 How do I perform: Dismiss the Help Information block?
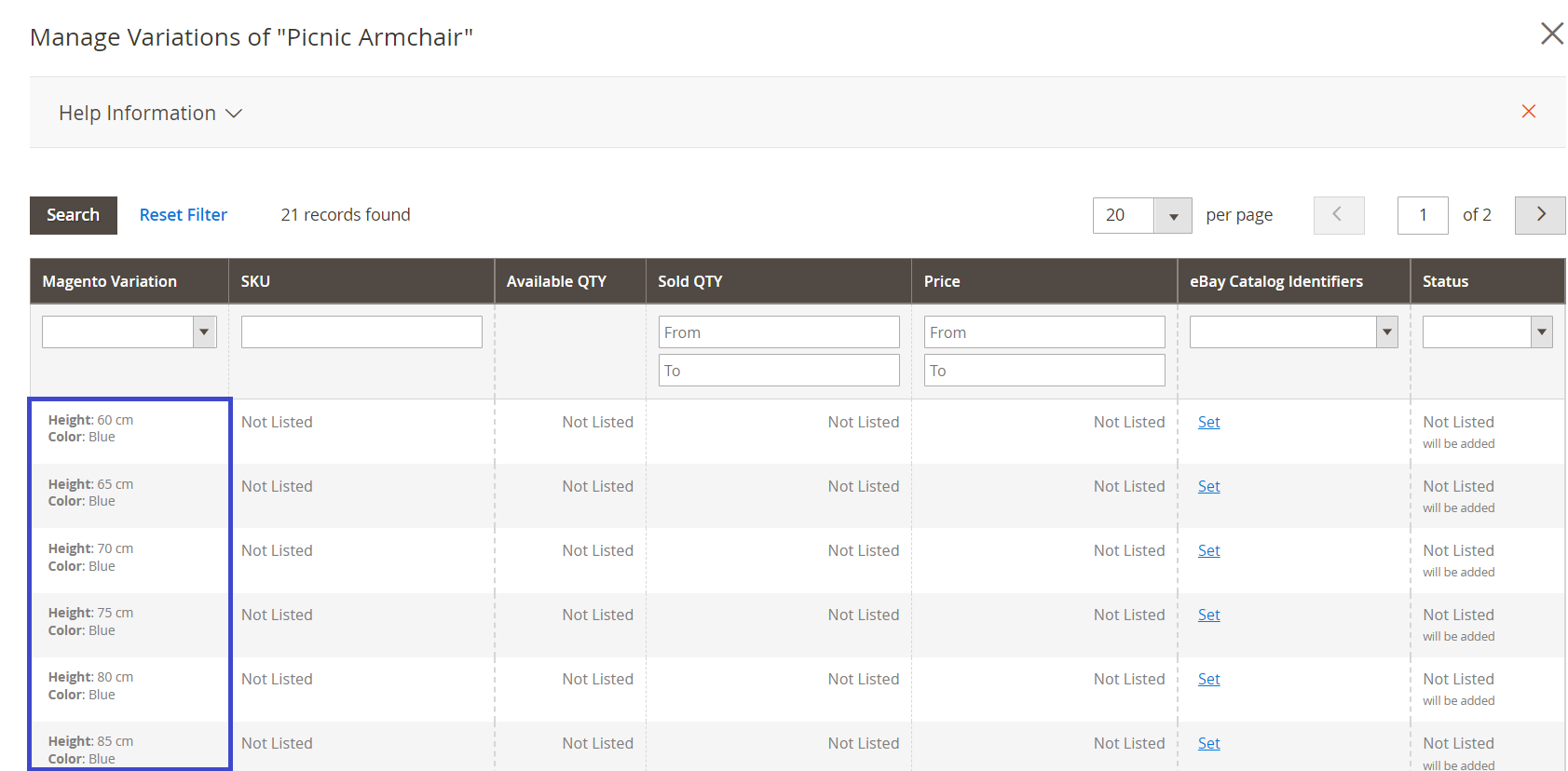(1528, 112)
